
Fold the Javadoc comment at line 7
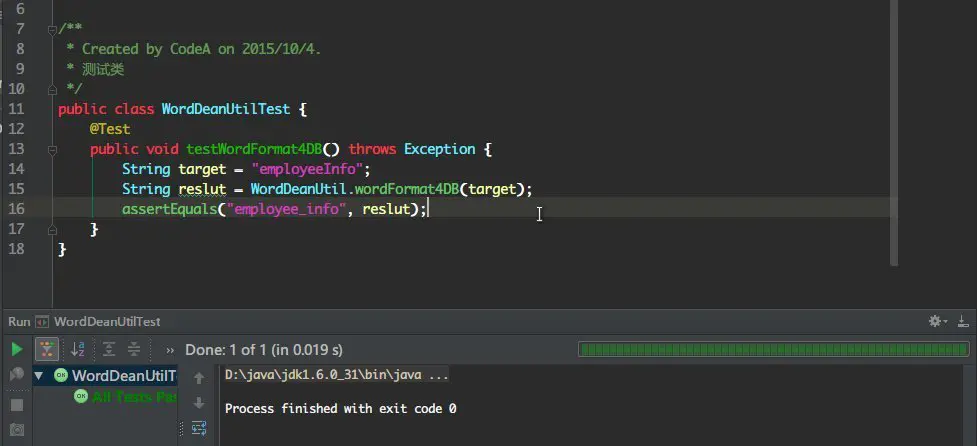click(x=52, y=29)
